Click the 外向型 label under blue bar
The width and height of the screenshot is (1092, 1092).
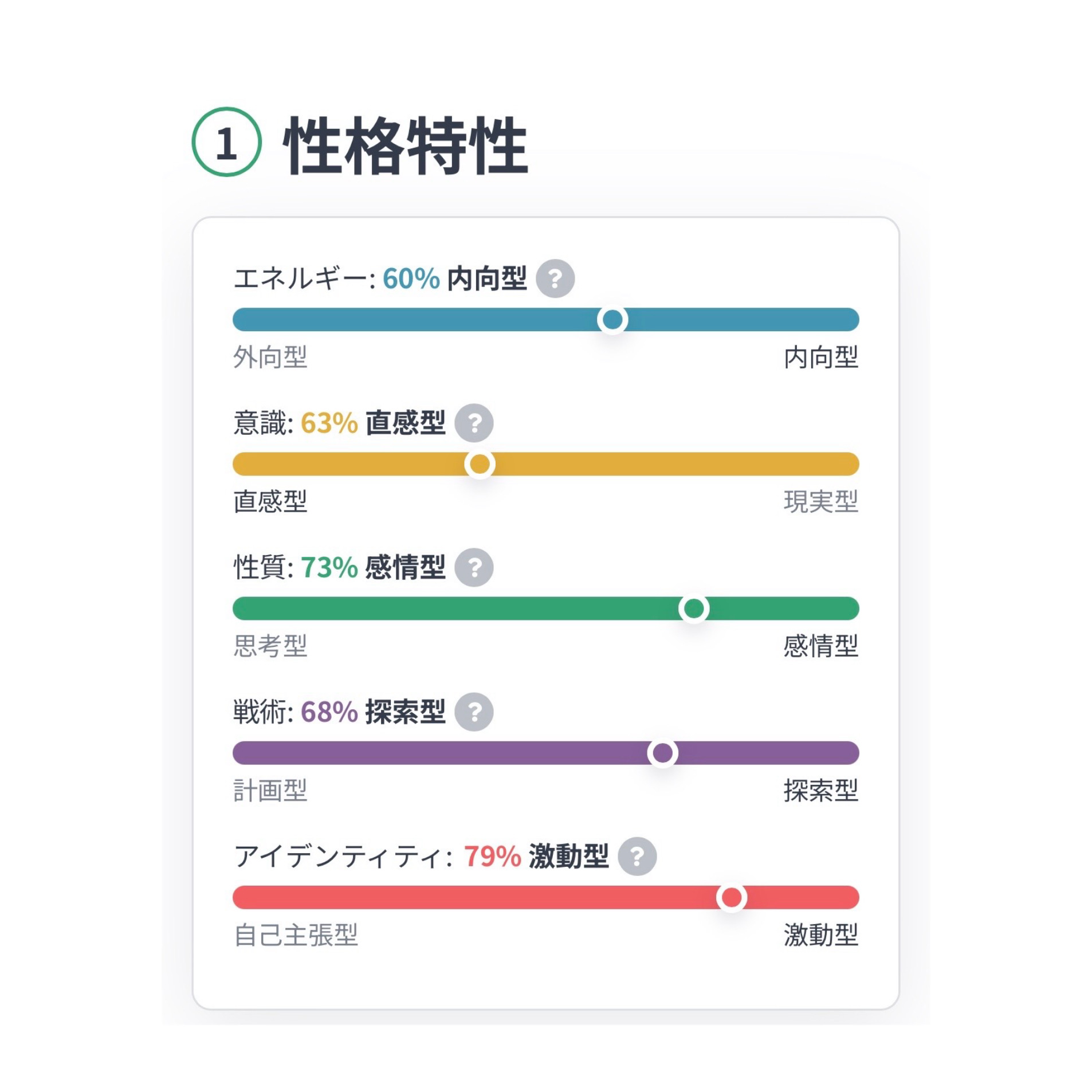point(270,357)
